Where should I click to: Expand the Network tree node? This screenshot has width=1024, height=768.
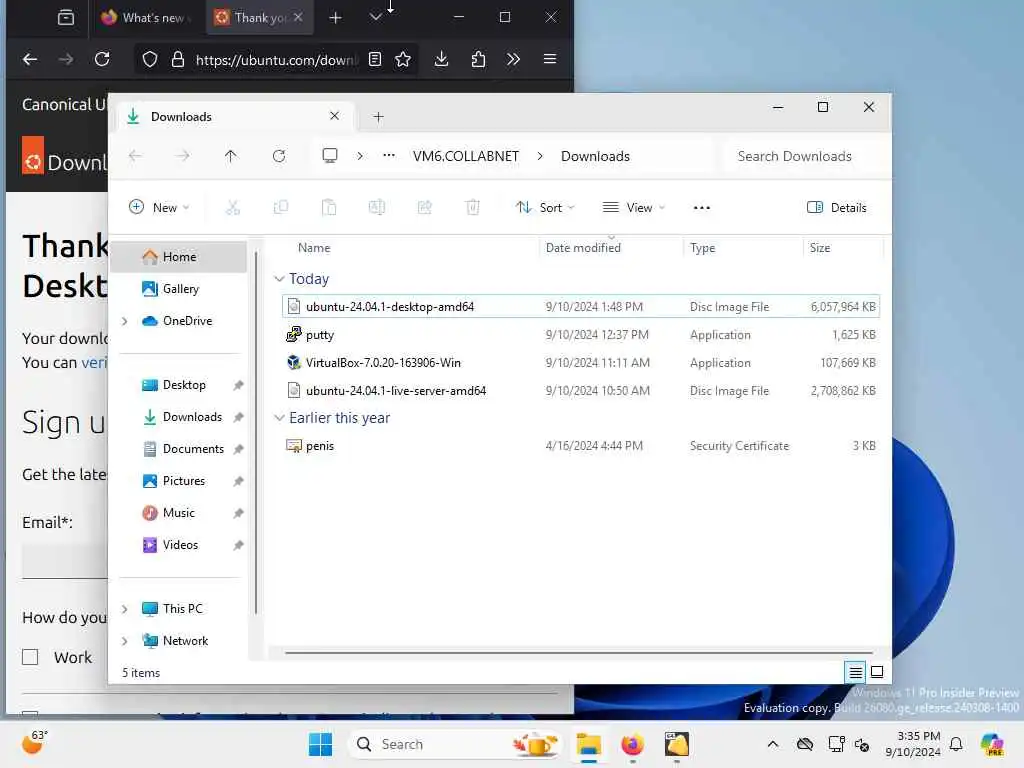click(125, 641)
